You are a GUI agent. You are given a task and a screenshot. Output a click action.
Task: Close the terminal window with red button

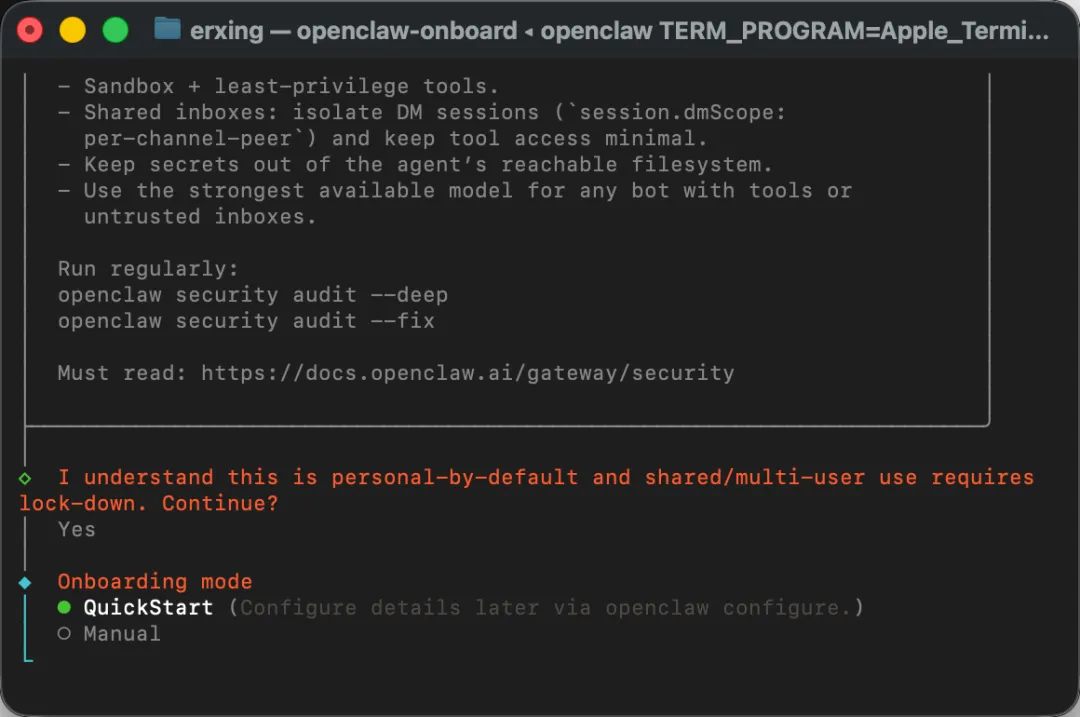pyautogui.click(x=30, y=30)
